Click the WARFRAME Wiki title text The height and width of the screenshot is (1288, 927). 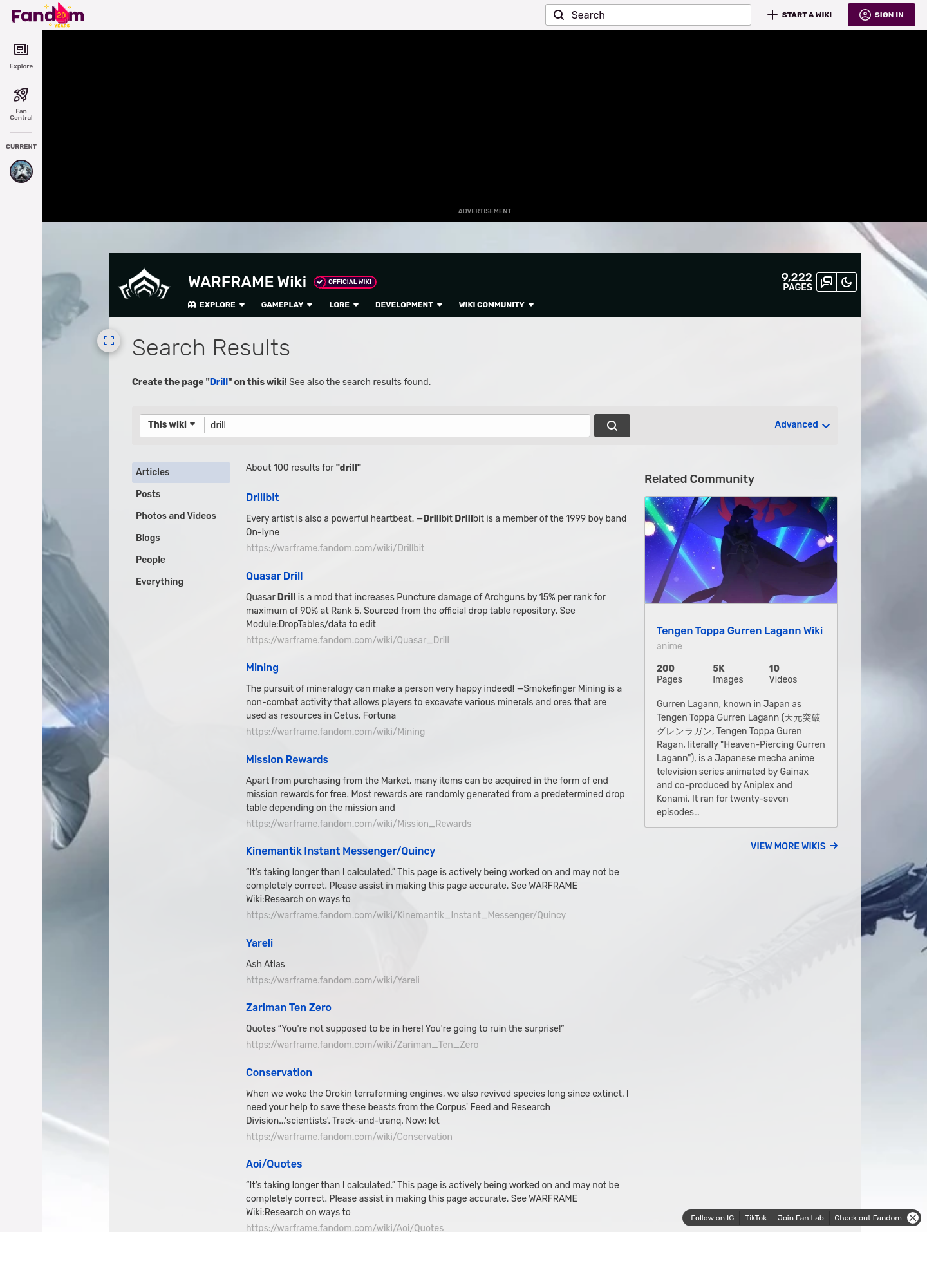coord(247,282)
